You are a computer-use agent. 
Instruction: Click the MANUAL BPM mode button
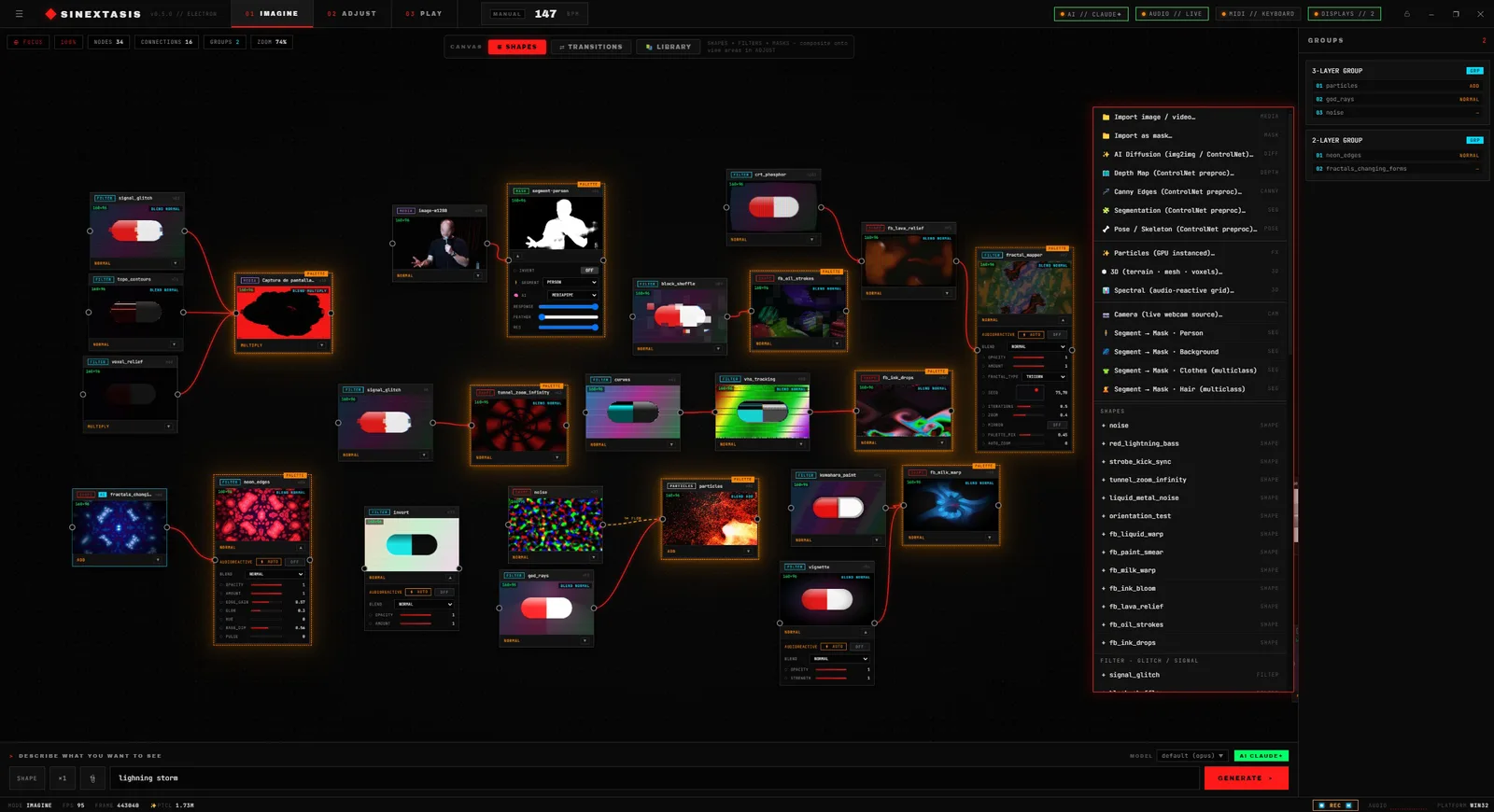[x=507, y=14]
